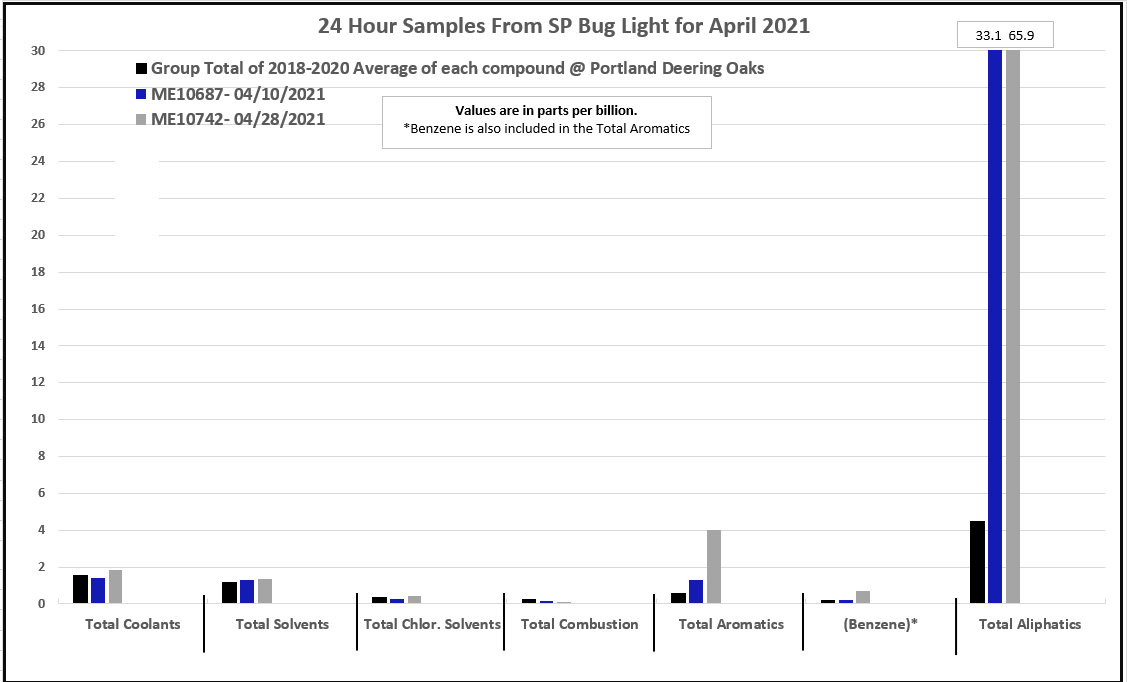This screenshot has height=682, width=1127.
Task: Click the blue Total Aromatics bar
Action: point(696,591)
